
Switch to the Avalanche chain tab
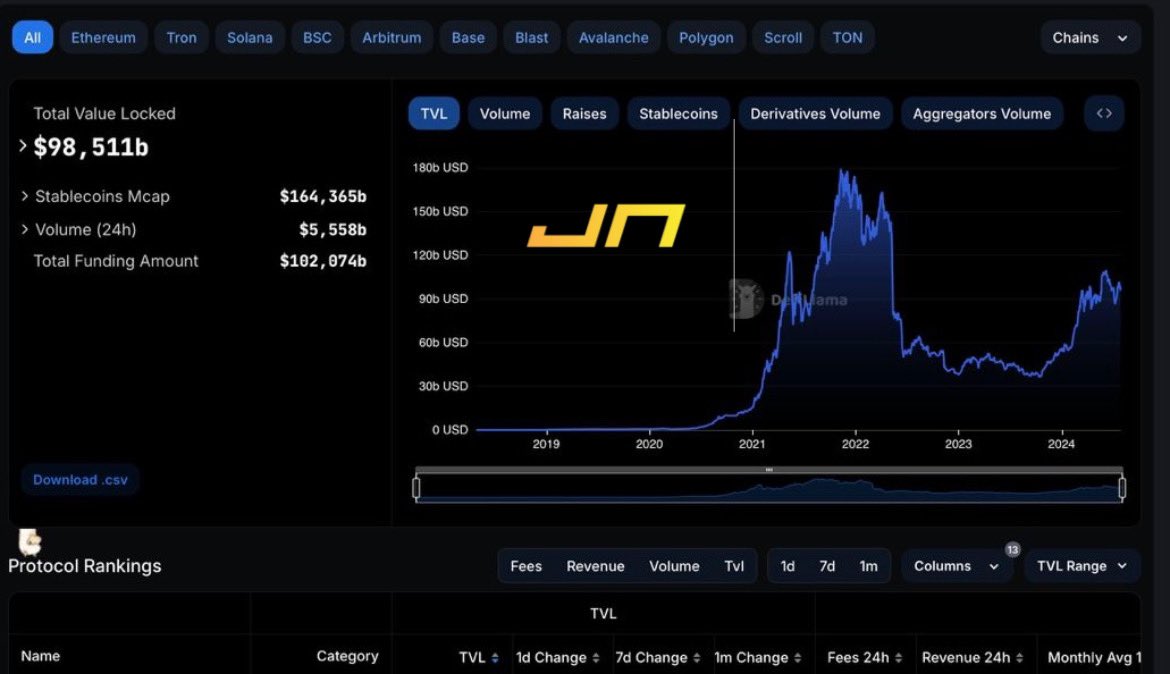[x=613, y=37]
